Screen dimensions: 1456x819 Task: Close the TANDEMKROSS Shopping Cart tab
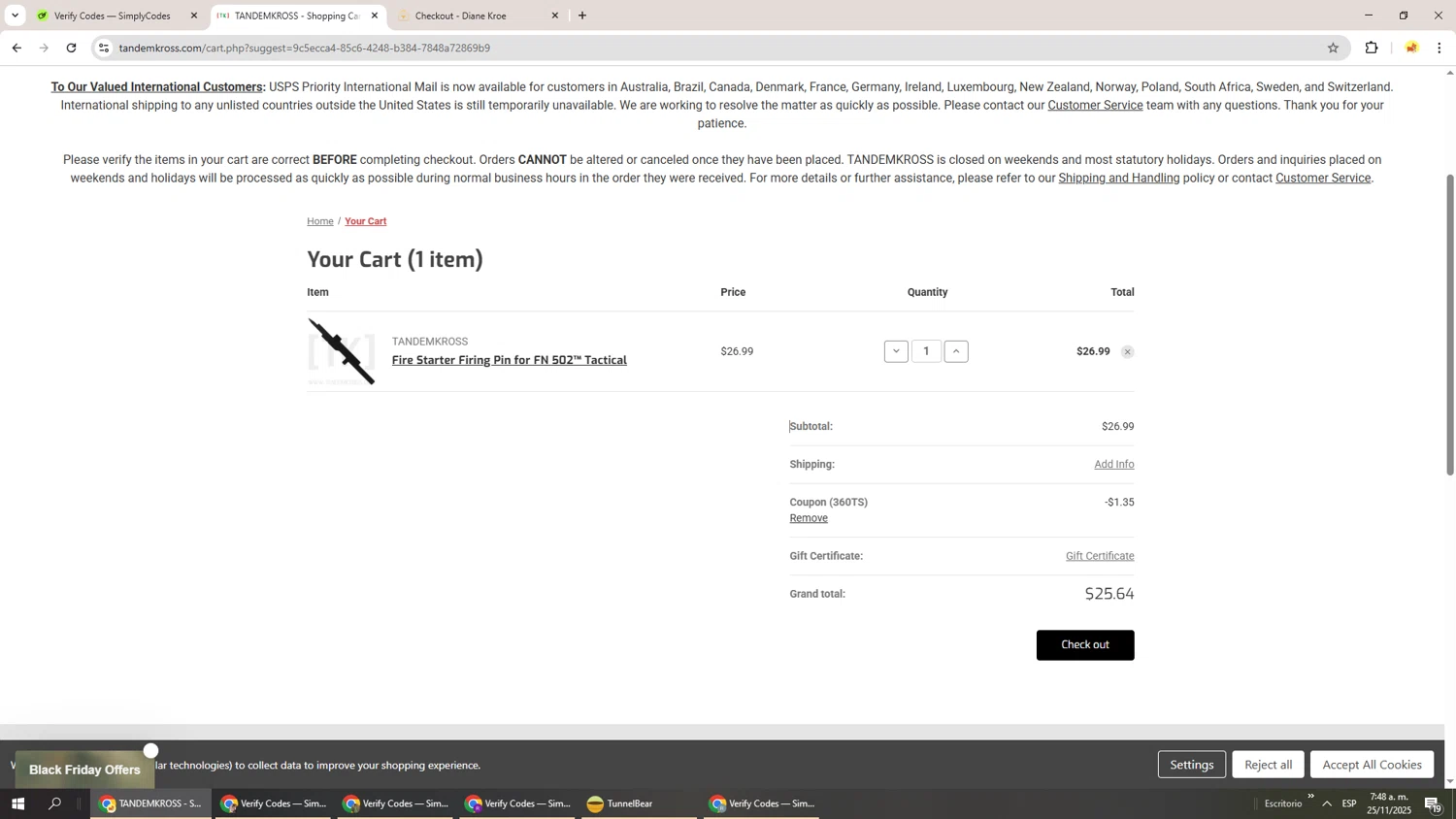click(x=375, y=16)
